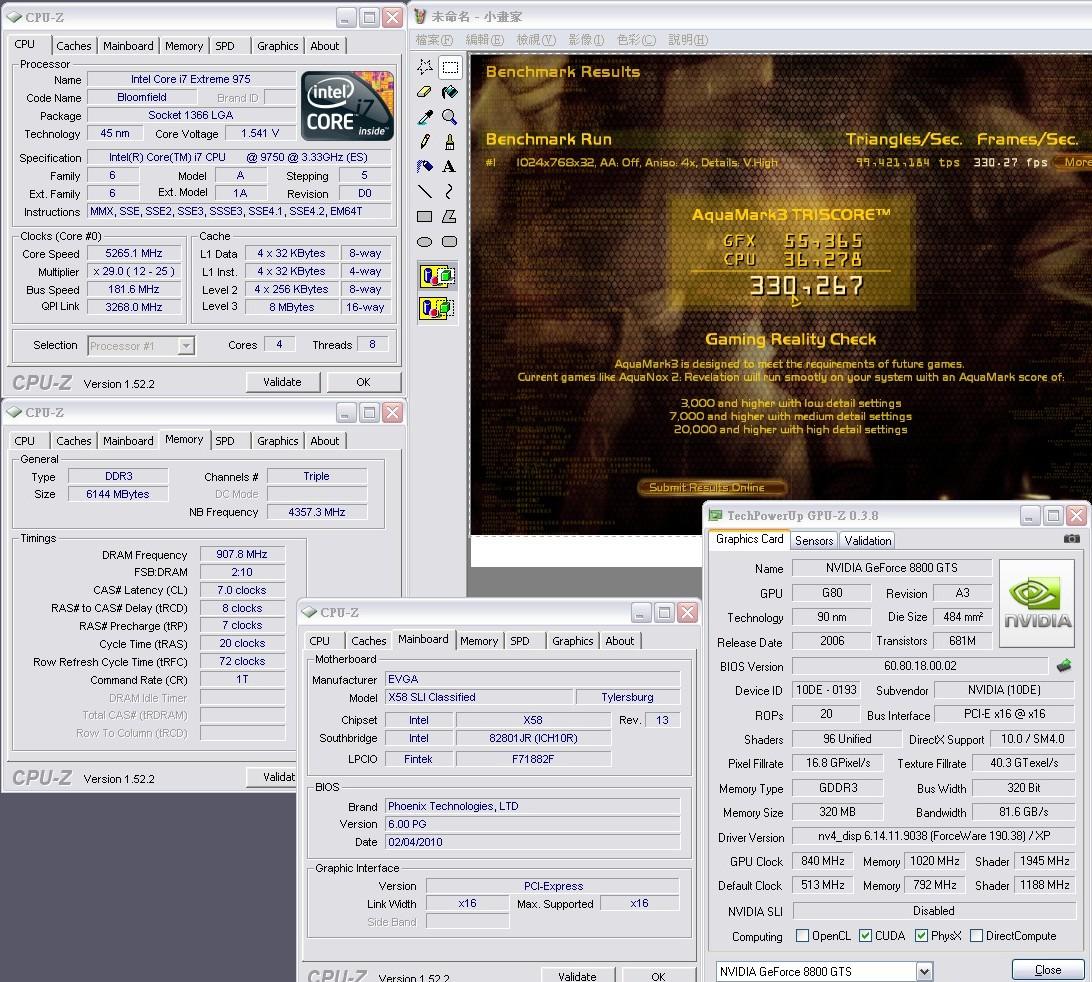Image resolution: width=1092 pixels, height=982 pixels.
Task: Open the 檢視(V) menu in Paint
Action: (536, 40)
